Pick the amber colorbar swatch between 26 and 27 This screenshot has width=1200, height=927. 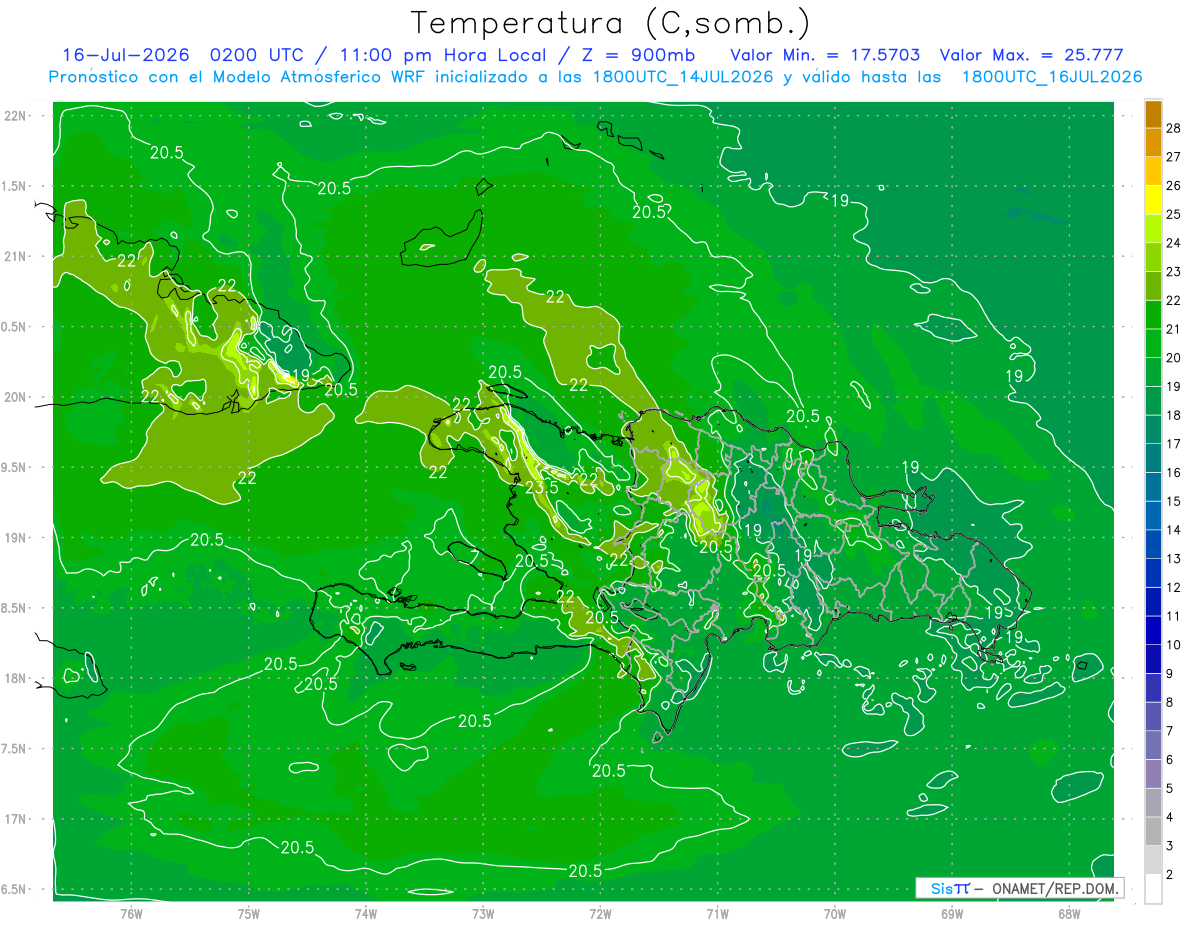click(1153, 171)
